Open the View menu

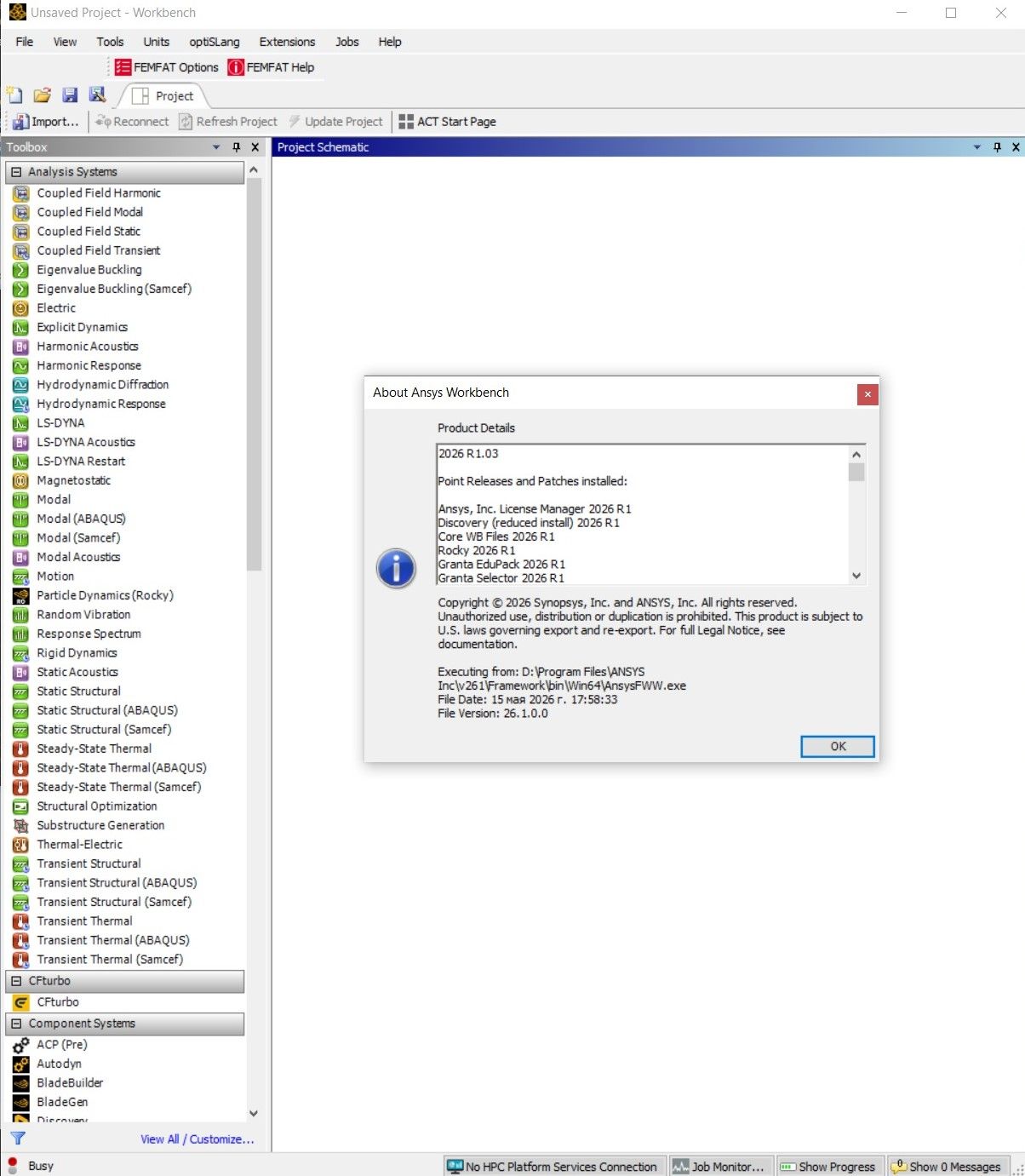pos(65,42)
